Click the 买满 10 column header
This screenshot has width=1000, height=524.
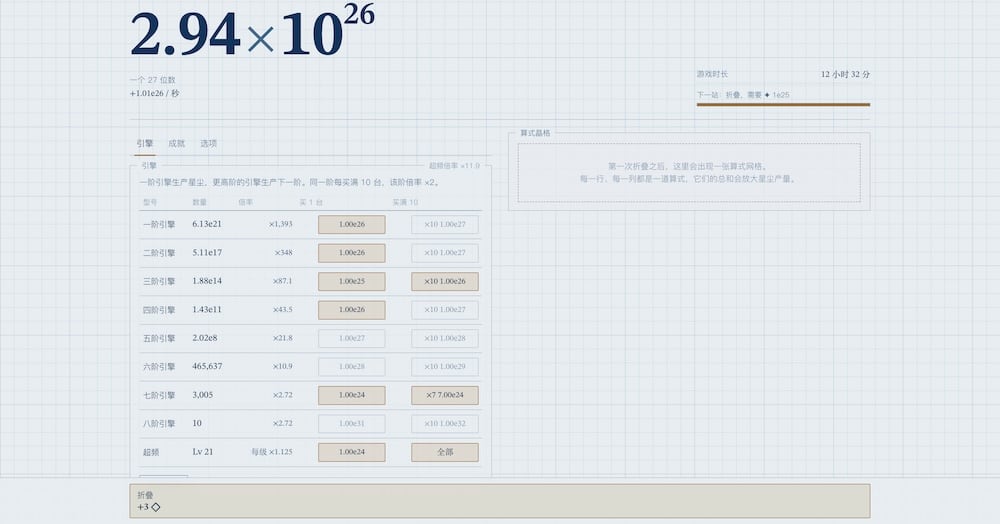coord(405,202)
